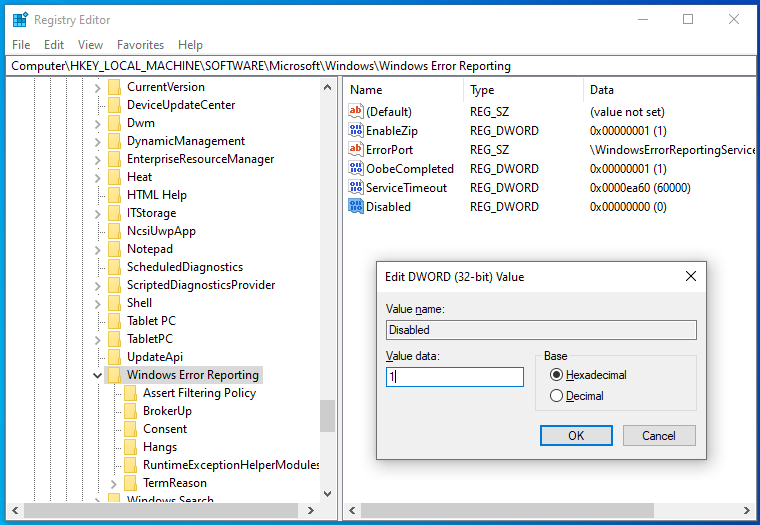Expand the DynamicManagement key
760x525 pixels.
point(97,142)
